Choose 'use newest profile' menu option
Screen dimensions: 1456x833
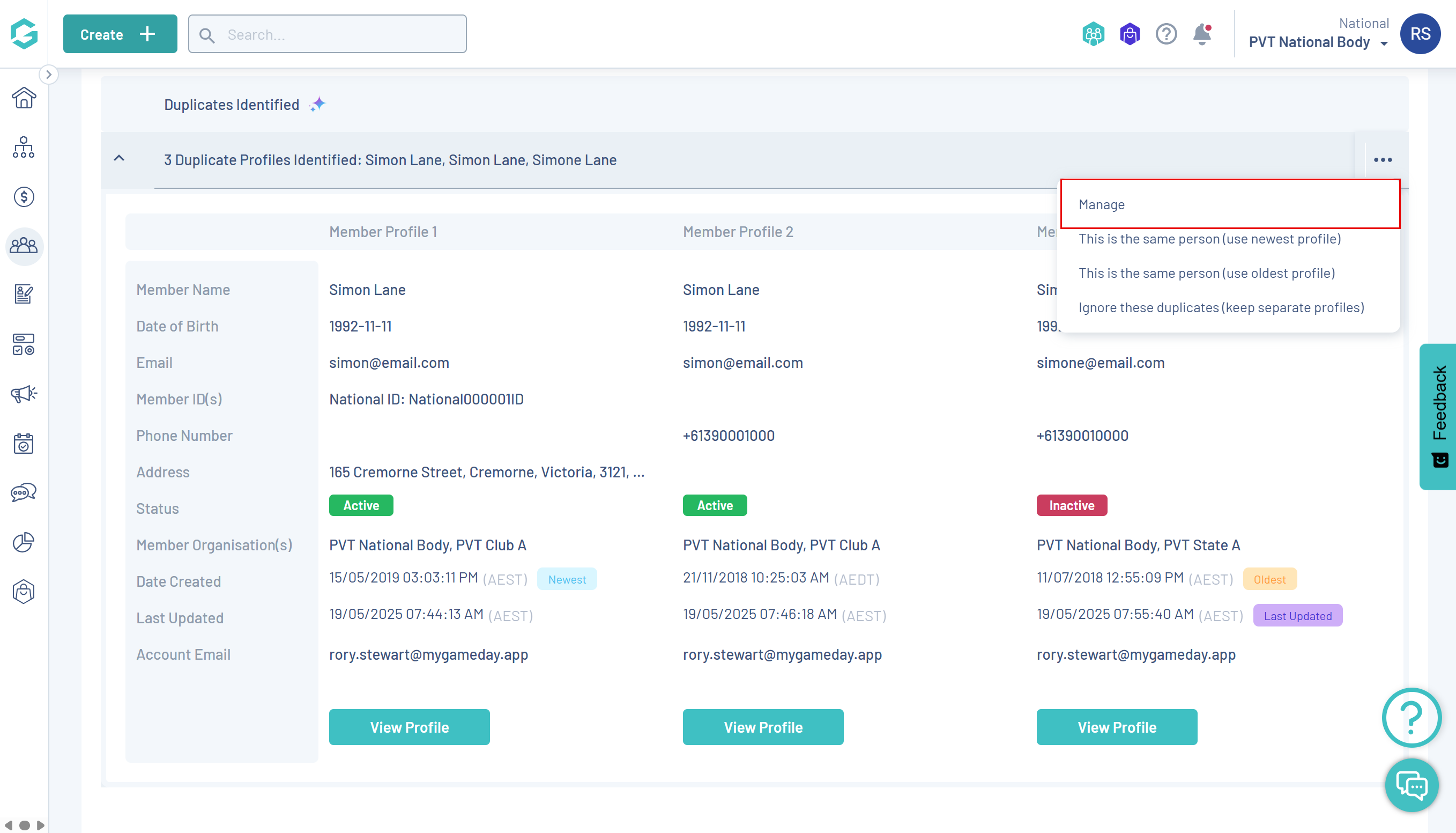(1209, 239)
